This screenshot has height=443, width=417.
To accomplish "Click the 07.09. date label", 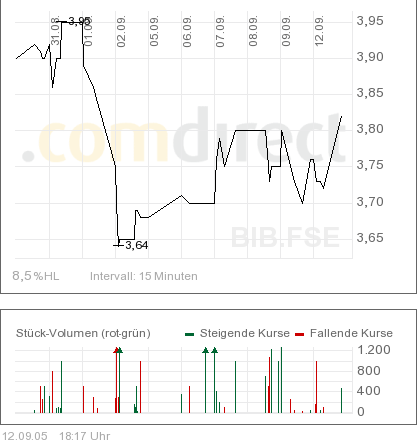I will (x=220, y=31).
